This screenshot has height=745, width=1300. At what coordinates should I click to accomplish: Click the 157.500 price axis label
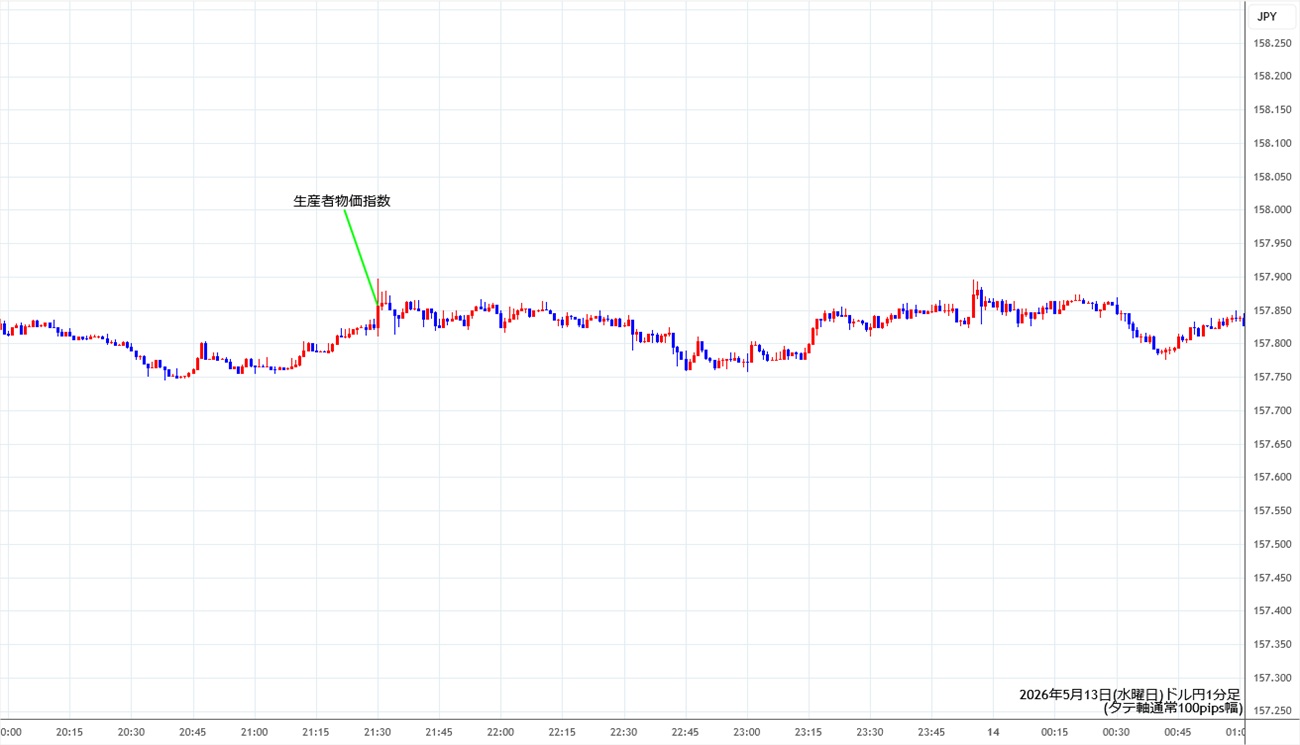(1270, 544)
